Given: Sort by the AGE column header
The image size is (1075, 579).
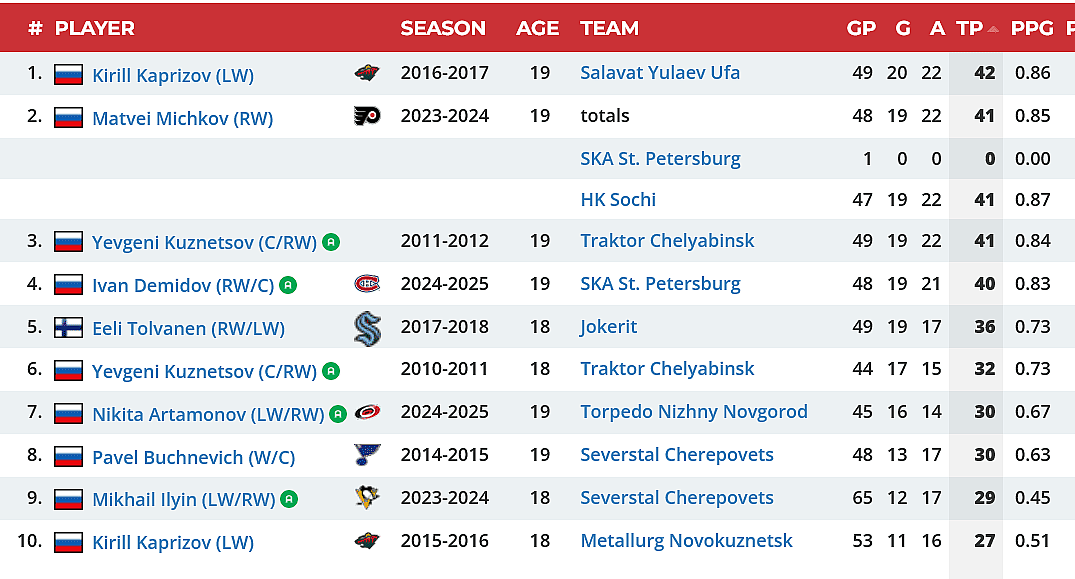Looking at the screenshot, I should pos(538,28).
